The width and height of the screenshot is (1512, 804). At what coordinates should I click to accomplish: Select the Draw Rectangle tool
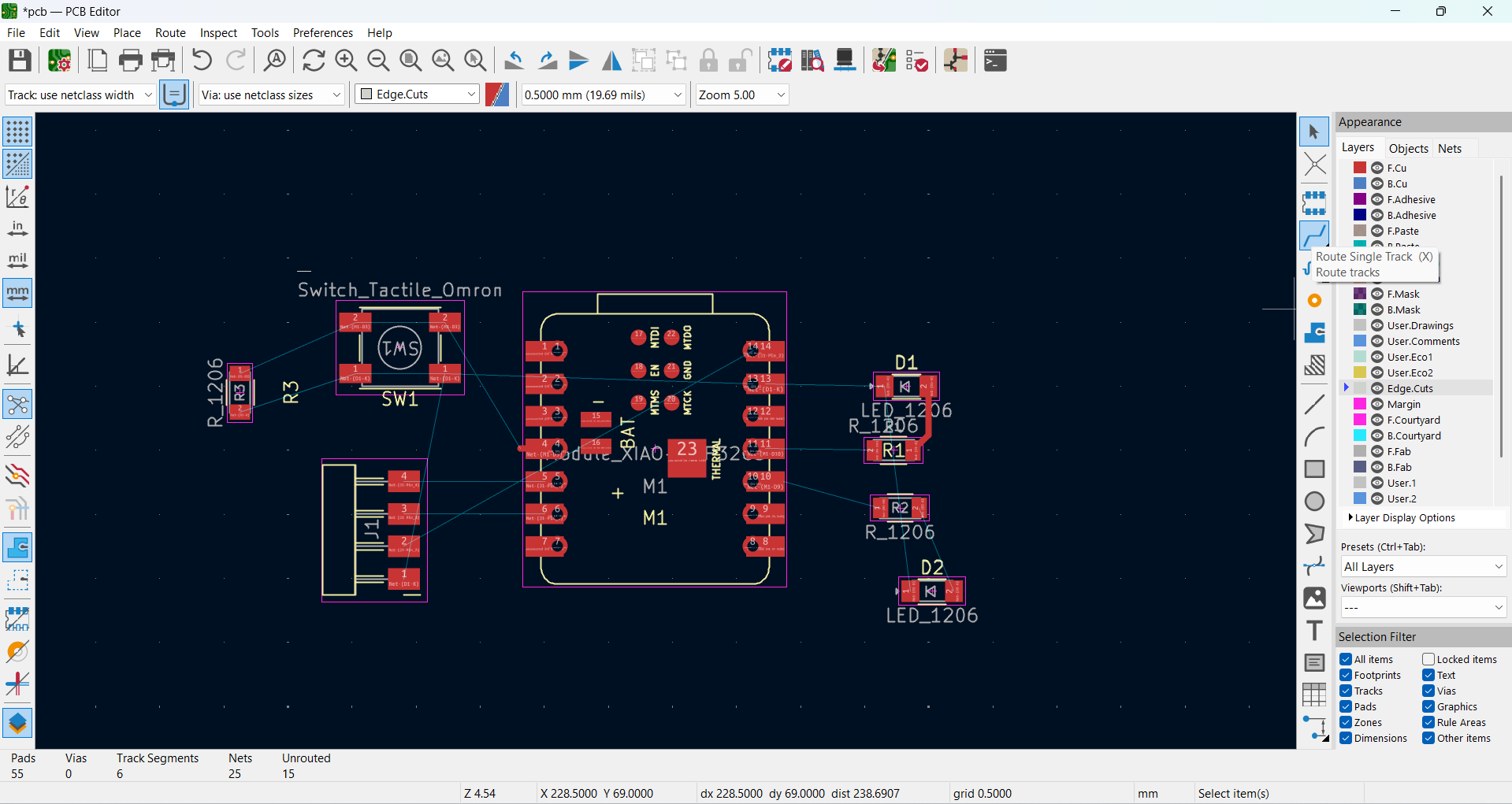(1314, 469)
